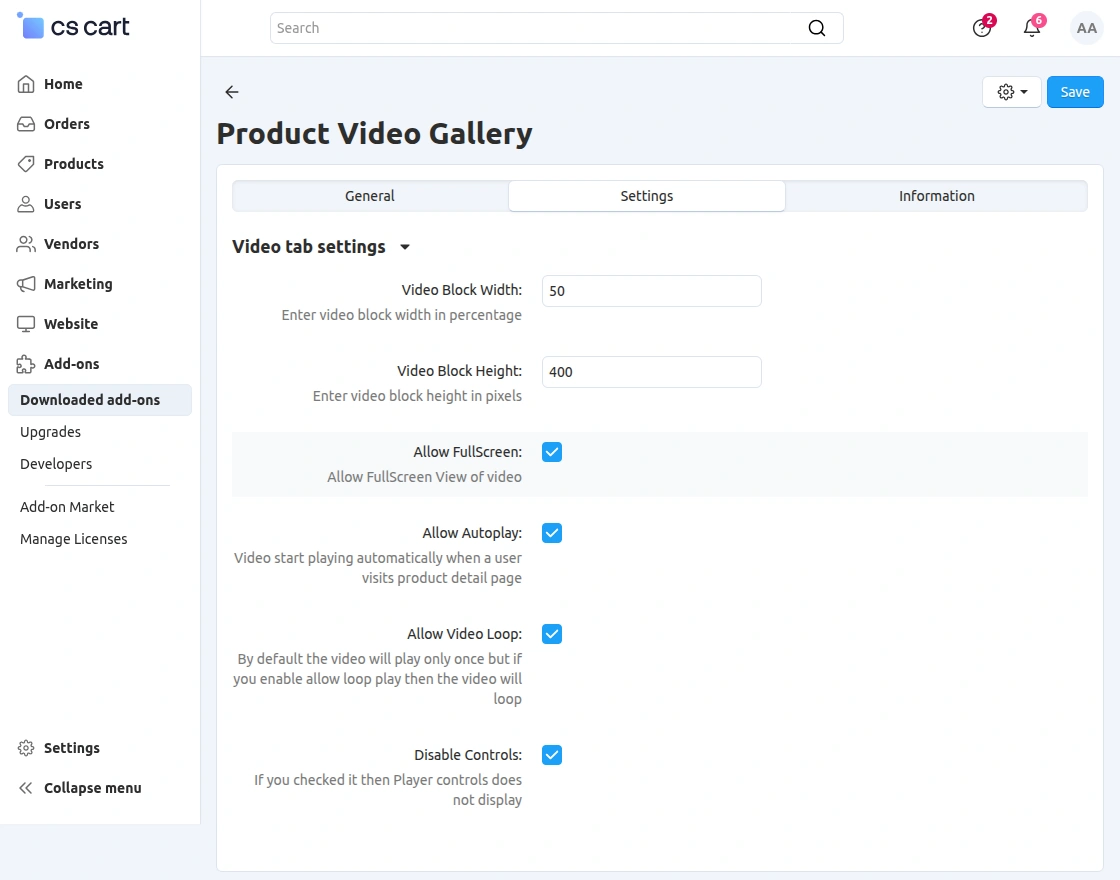This screenshot has height=880, width=1120.
Task: Toggle the Allow FullScreen checkbox
Action: (x=551, y=452)
